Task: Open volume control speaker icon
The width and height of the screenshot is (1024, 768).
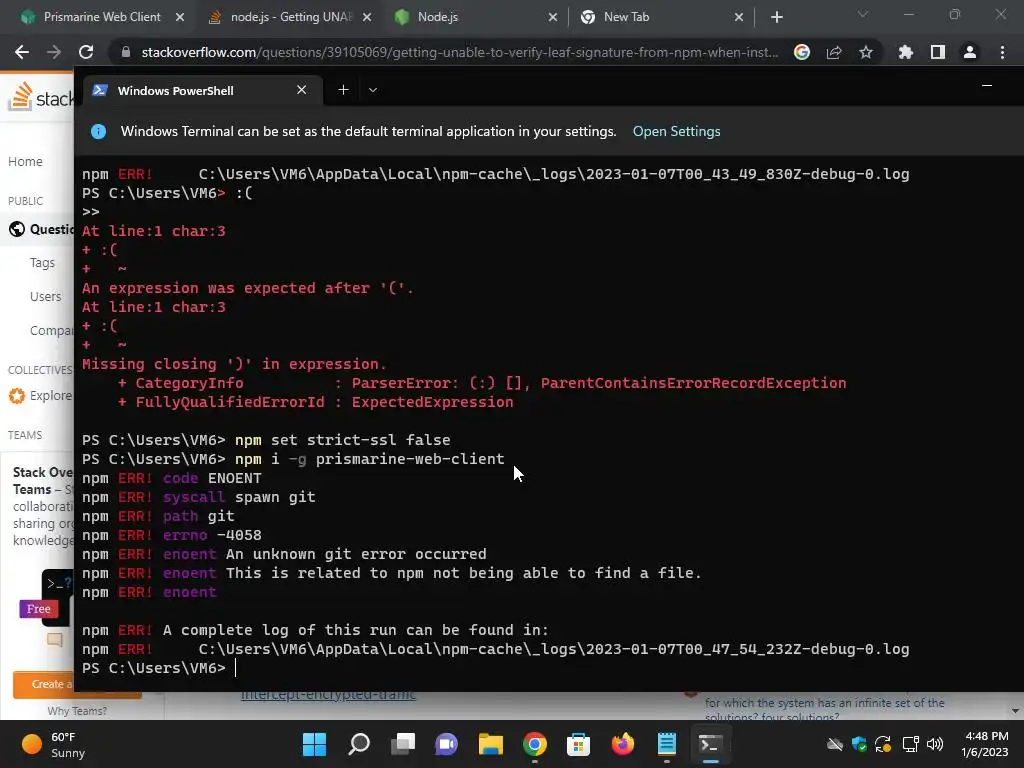Action: 935,744
